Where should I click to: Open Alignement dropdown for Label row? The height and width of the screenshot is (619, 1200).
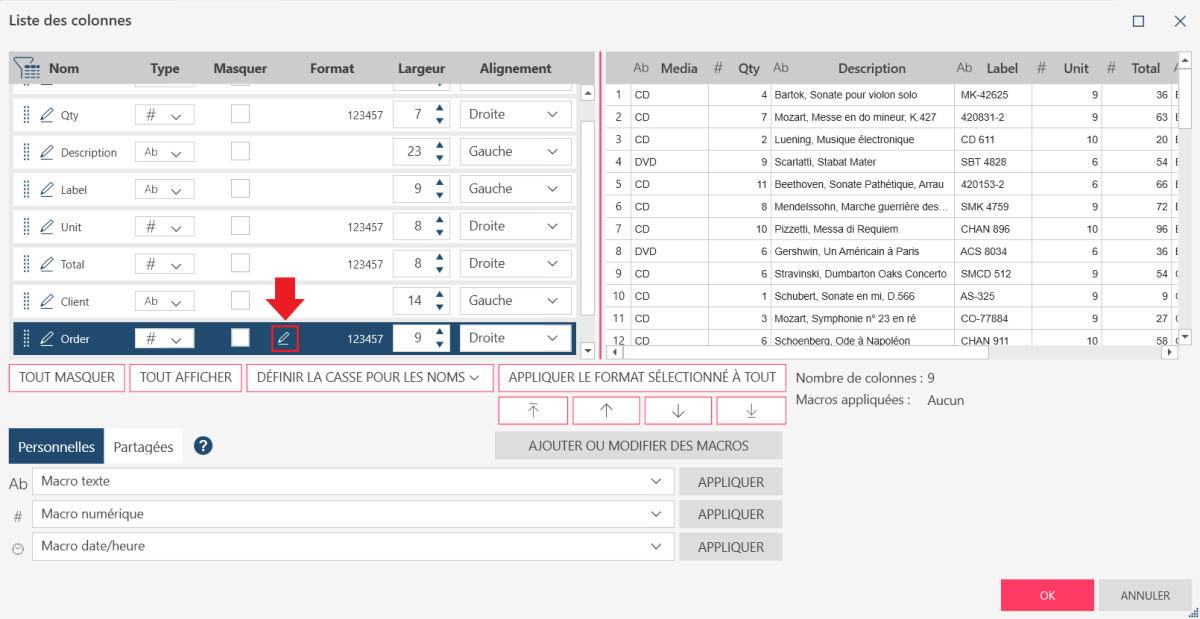tap(516, 189)
